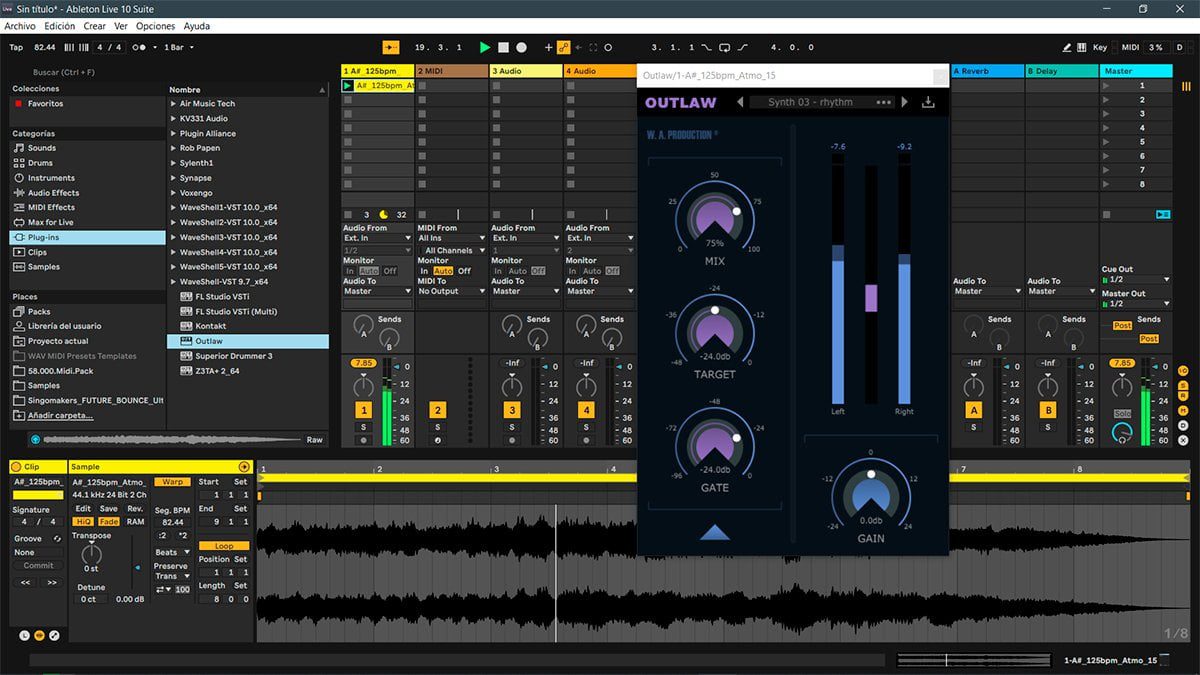1200x675 pixels.
Task: Toggle MIDI Arrangement Overdub plus icon
Action: click(548, 47)
